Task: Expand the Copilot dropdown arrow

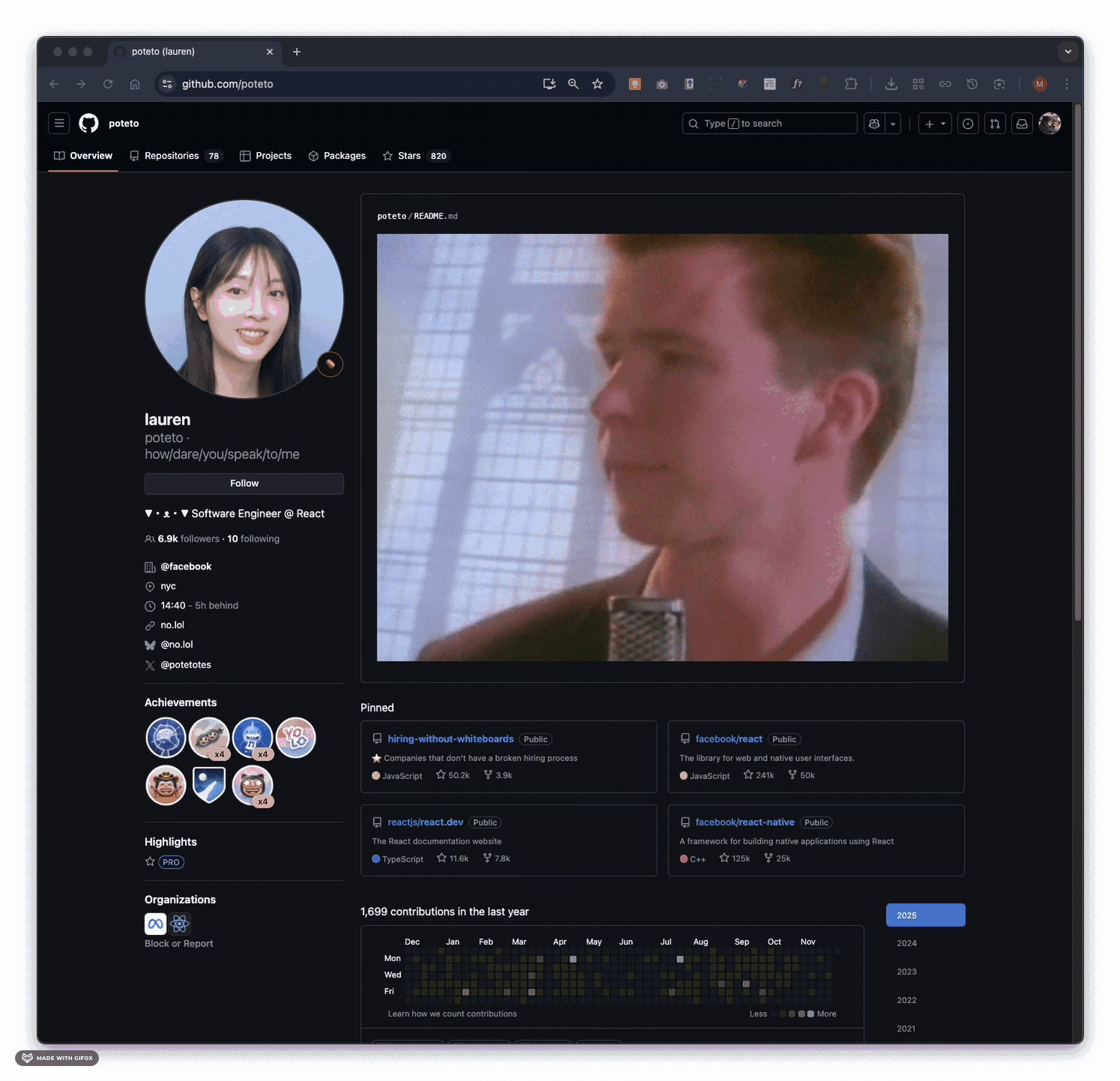Action: (x=893, y=124)
